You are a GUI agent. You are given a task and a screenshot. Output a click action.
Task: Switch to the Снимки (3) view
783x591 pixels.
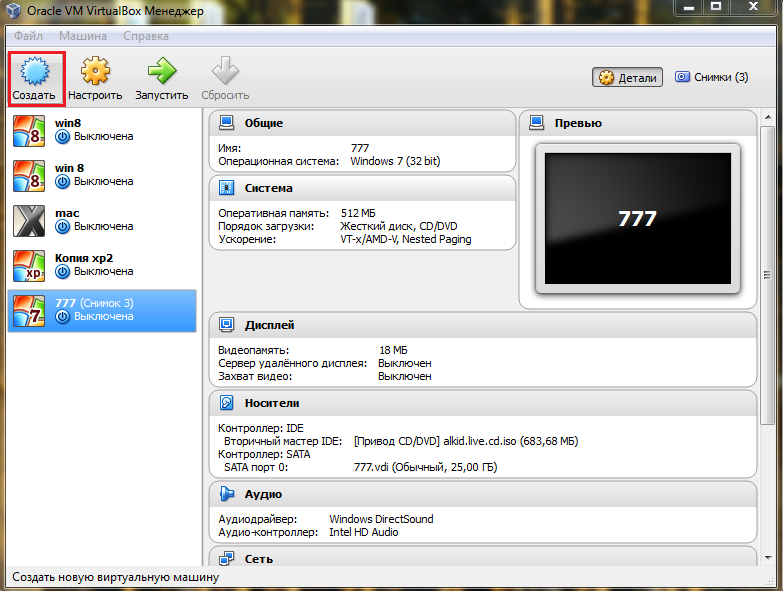click(x=711, y=77)
